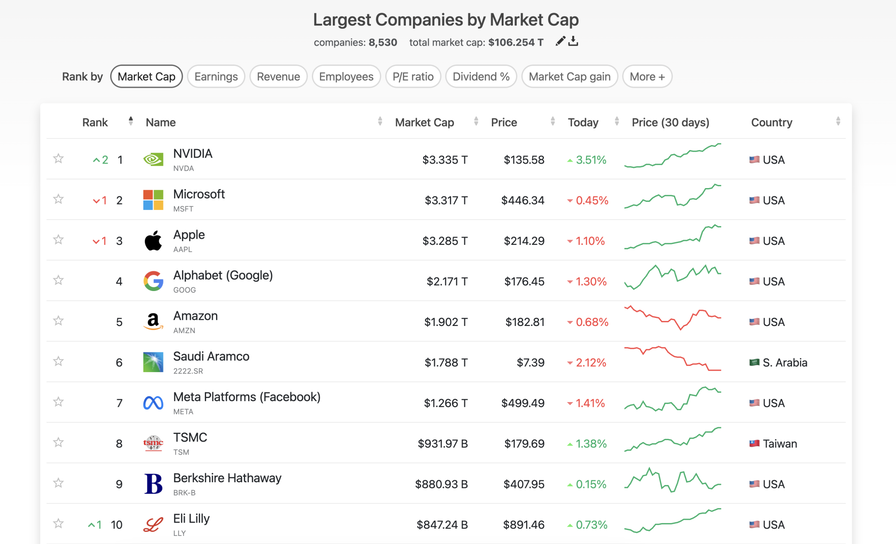Click the edit pencil icon near total market cap
This screenshot has height=544, width=896.
coord(560,42)
